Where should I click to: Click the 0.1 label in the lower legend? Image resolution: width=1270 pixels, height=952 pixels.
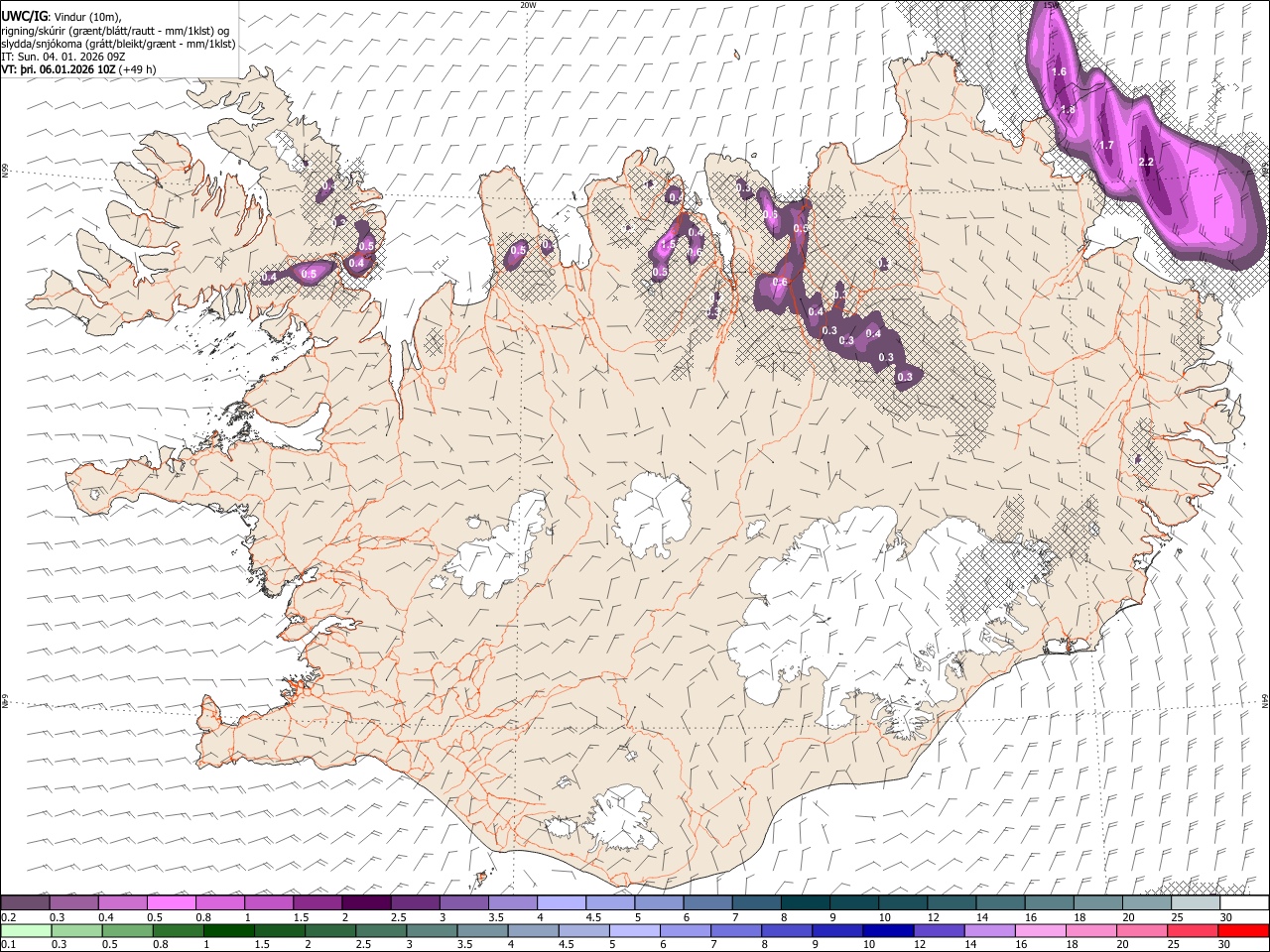8,945
